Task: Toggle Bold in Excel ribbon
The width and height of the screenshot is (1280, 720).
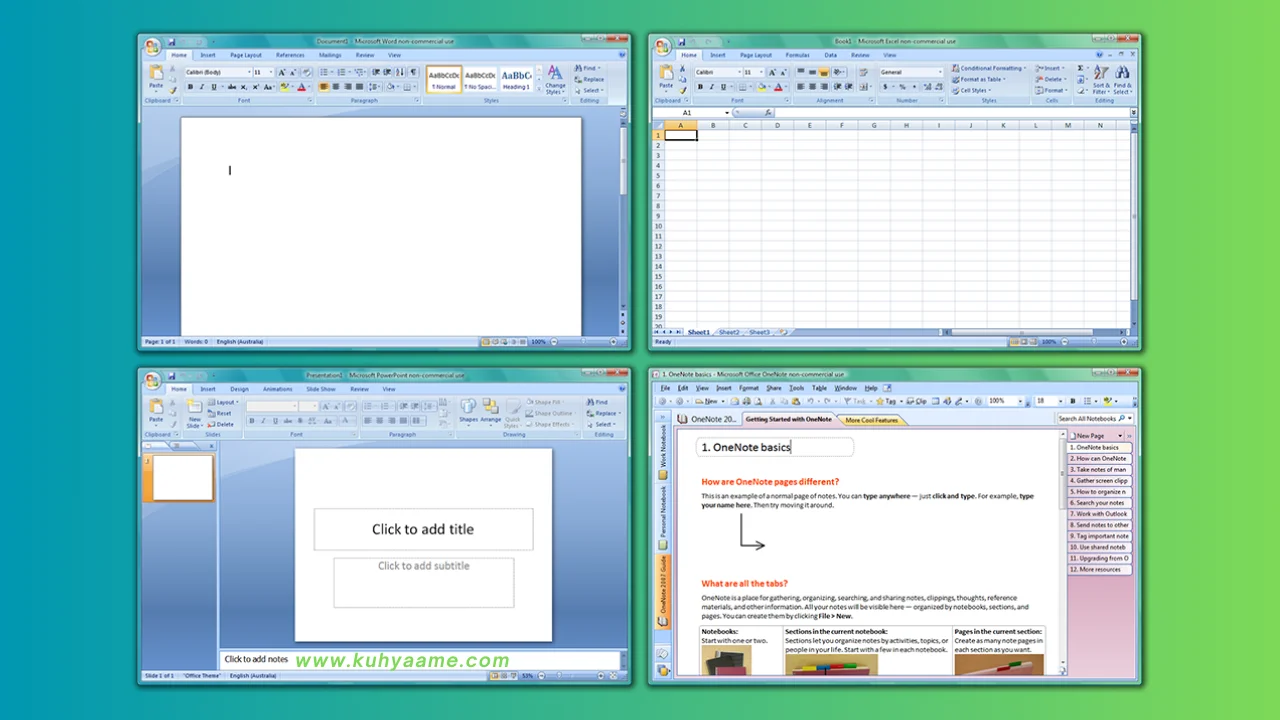Action: [x=700, y=87]
